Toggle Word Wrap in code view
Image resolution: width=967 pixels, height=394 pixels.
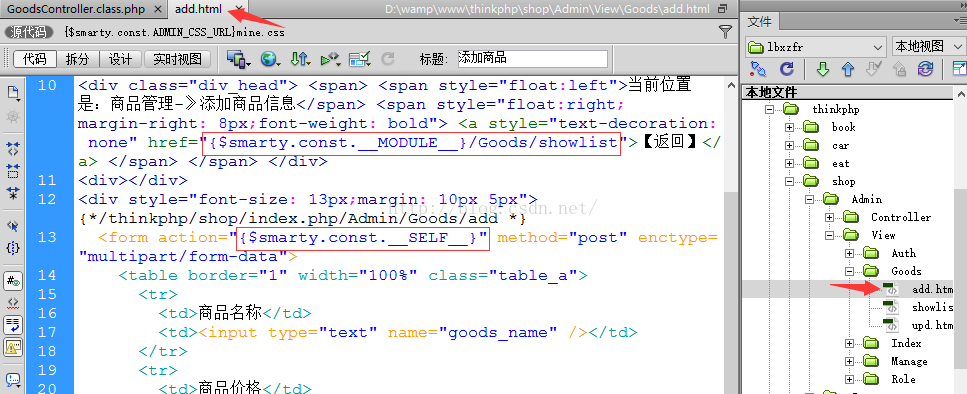(13, 325)
